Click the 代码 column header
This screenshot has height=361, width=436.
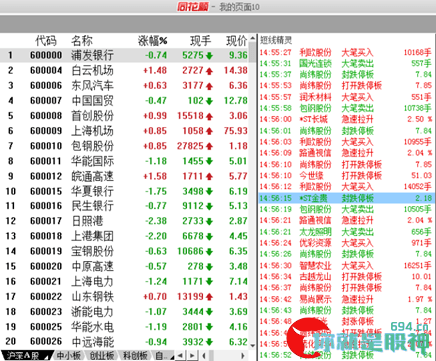pyautogui.click(x=46, y=41)
